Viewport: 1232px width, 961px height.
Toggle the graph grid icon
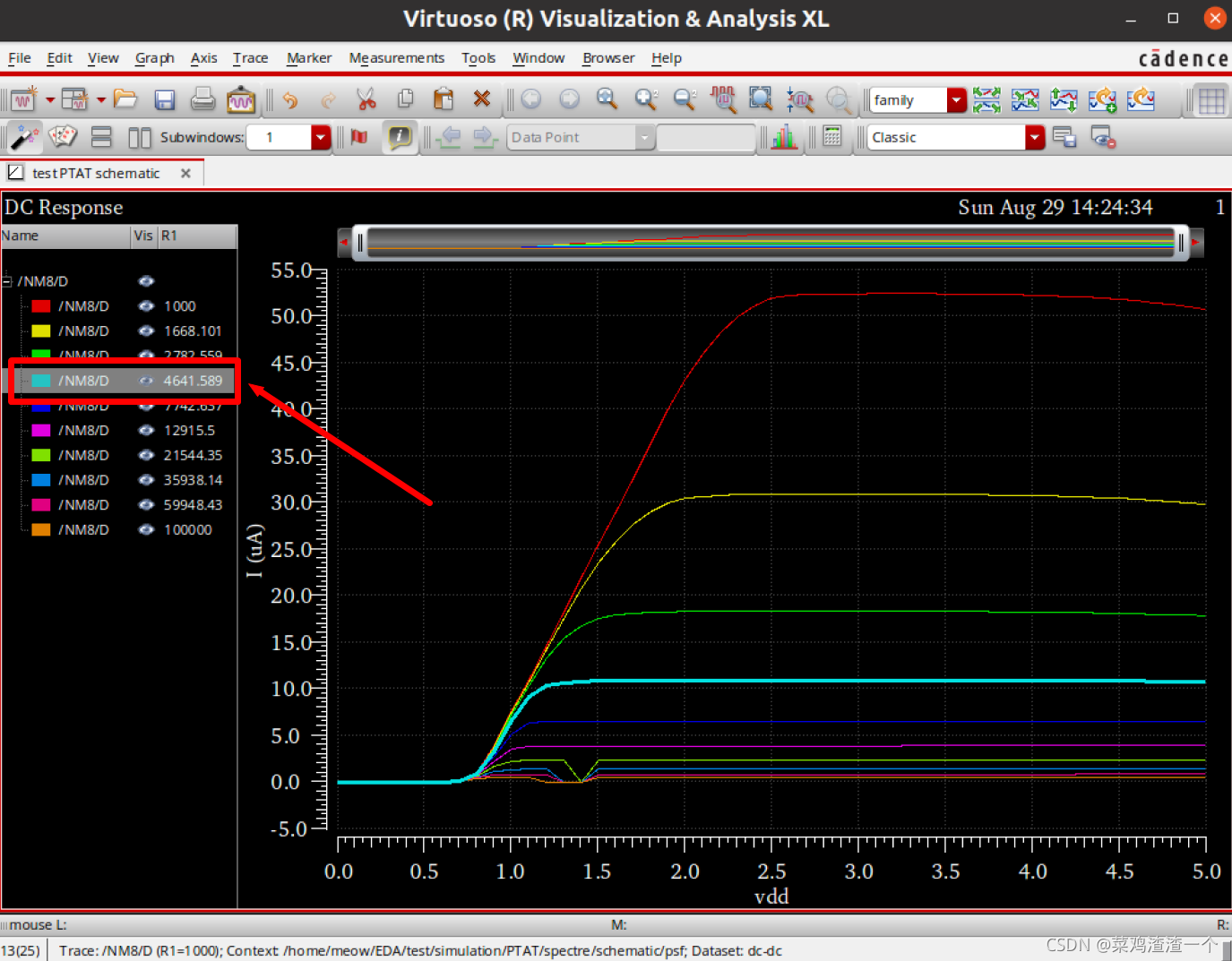1211,99
